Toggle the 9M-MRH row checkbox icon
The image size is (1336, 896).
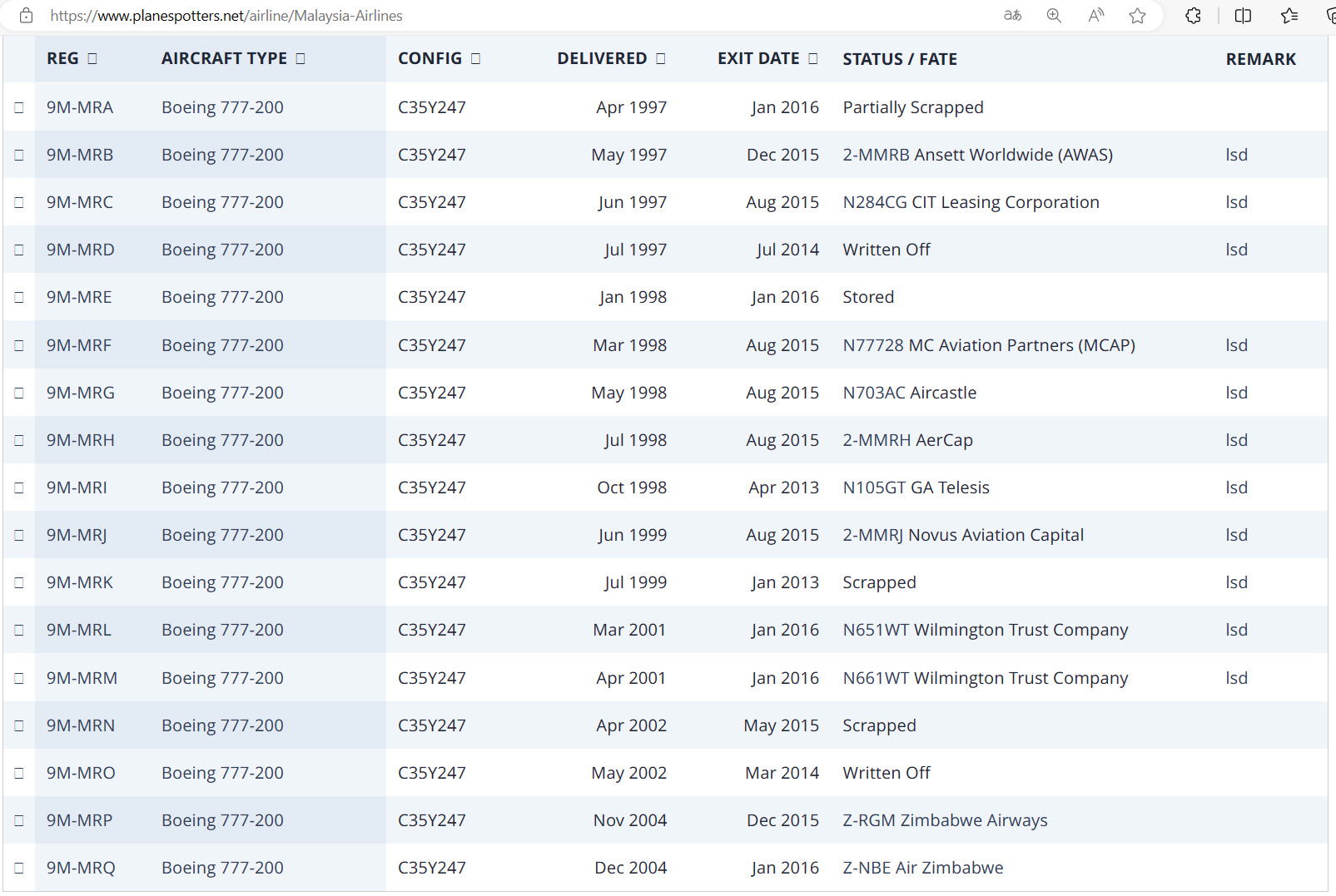(x=19, y=440)
